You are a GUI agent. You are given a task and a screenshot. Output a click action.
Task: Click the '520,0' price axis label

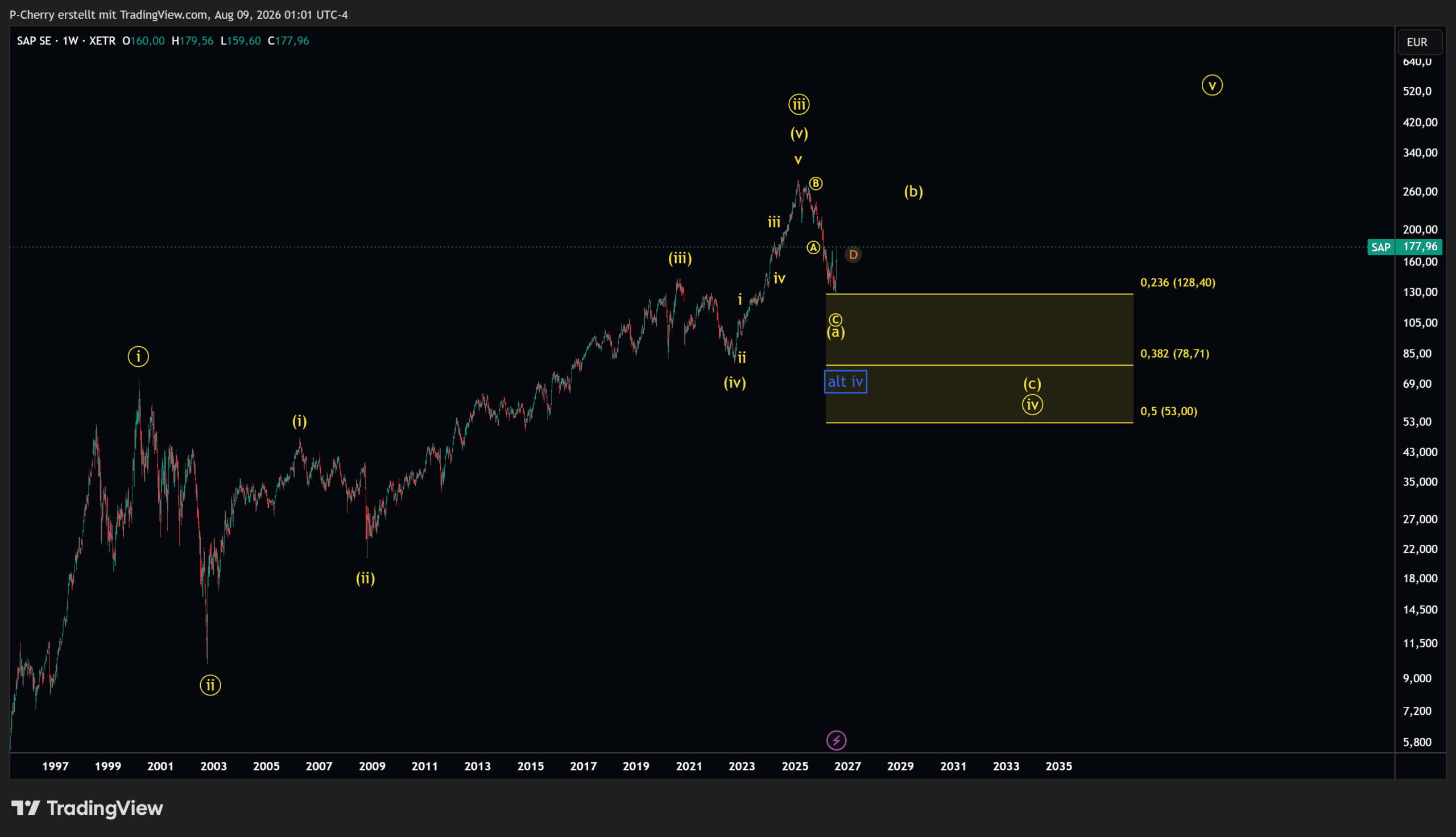pyautogui.click(x=1417, y=92)
